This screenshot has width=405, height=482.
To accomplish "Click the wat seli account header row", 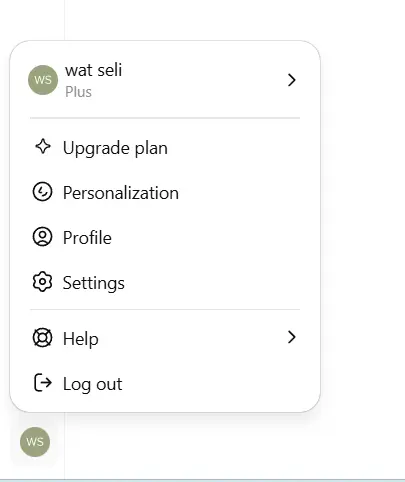I will pyautogui.click(x=165, y=80).
